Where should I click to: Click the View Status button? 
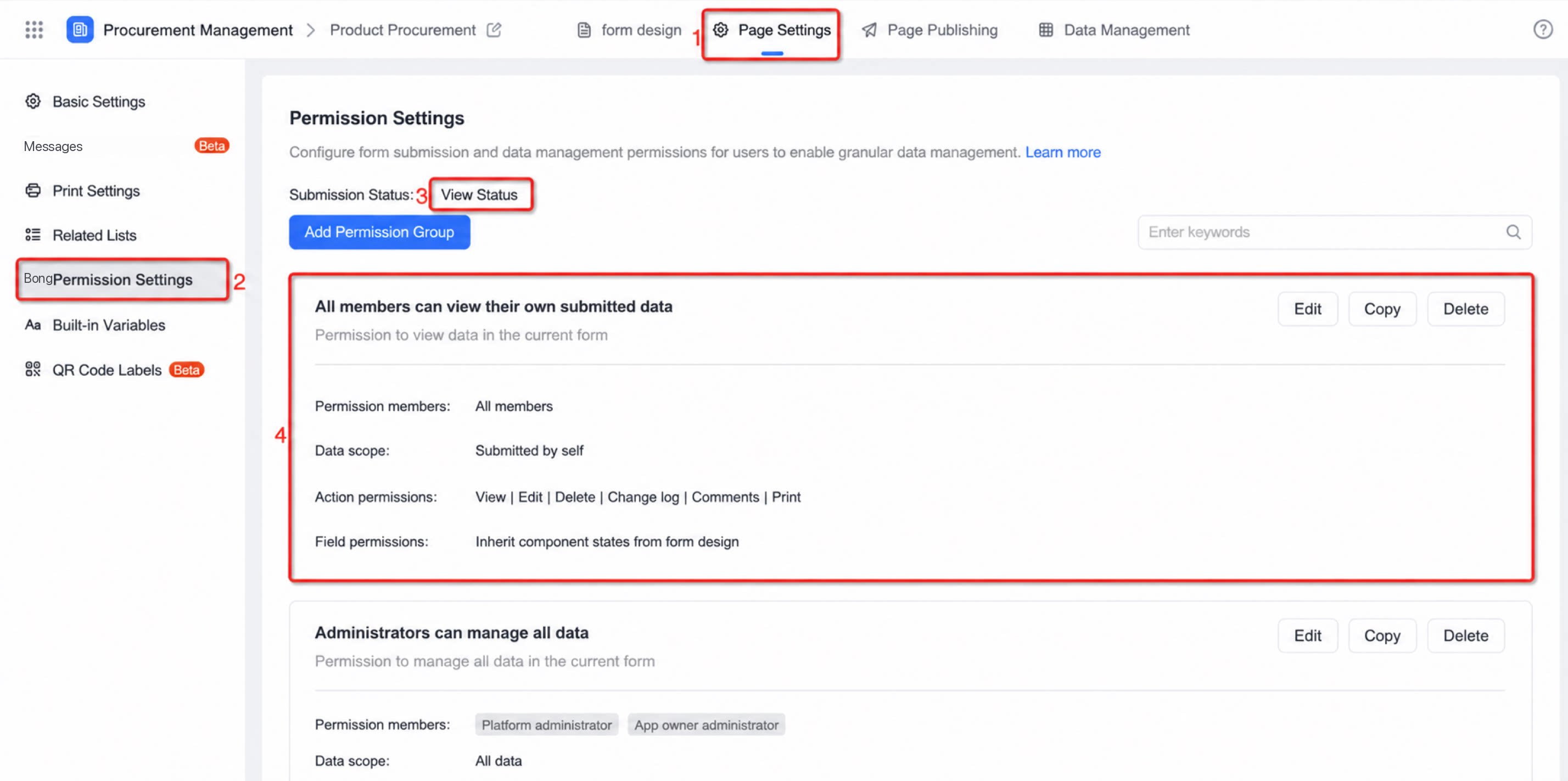point(480,195)
